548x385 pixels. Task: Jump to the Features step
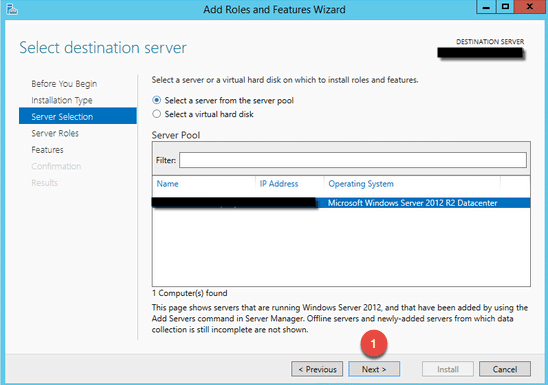coord(48,150)
